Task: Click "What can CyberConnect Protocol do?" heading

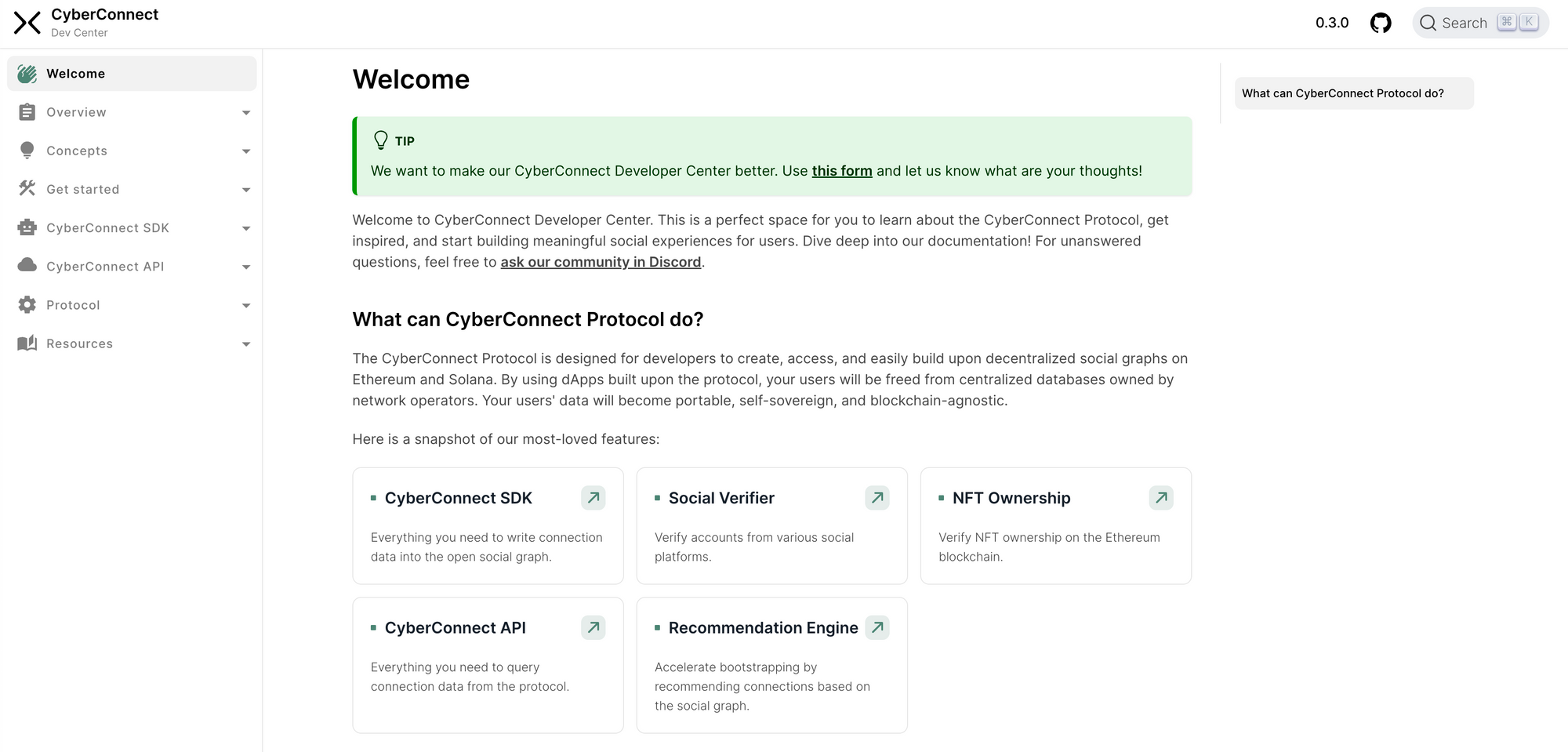Action: point(528,319)
